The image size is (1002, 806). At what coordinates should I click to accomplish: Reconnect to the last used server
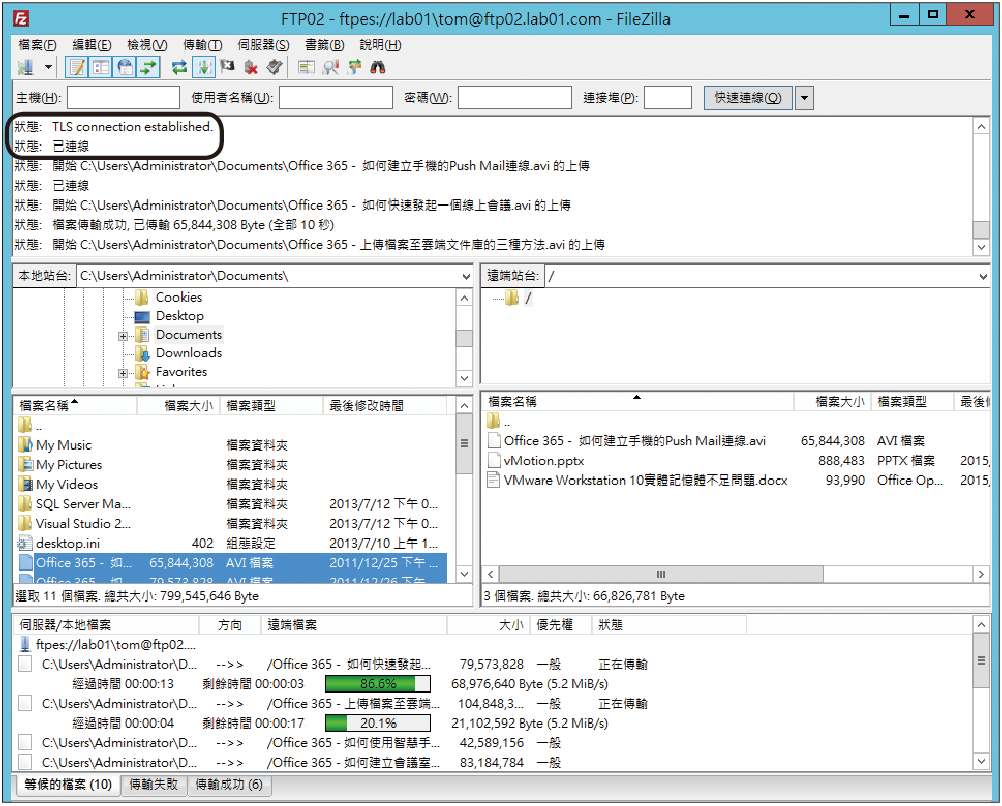point(274,66)
